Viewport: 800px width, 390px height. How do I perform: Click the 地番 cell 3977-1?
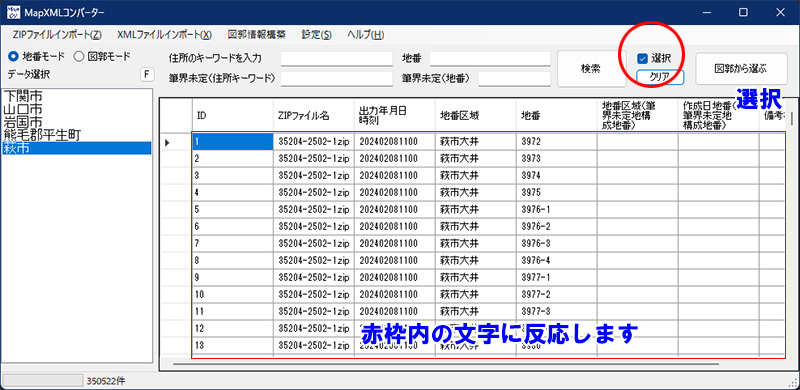click(x=557, y=277)
